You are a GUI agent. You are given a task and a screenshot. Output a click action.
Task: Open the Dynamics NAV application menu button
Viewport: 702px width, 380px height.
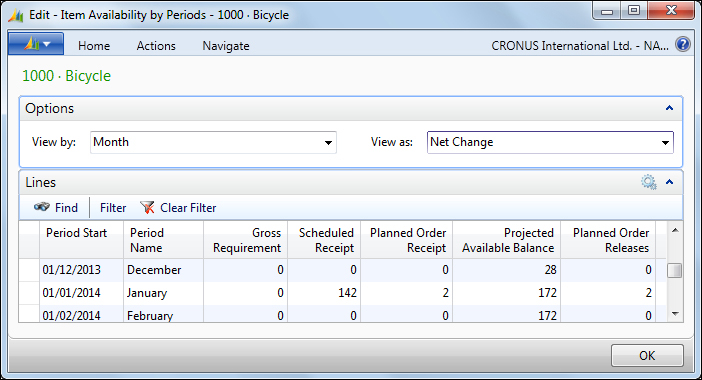point(36,44)
